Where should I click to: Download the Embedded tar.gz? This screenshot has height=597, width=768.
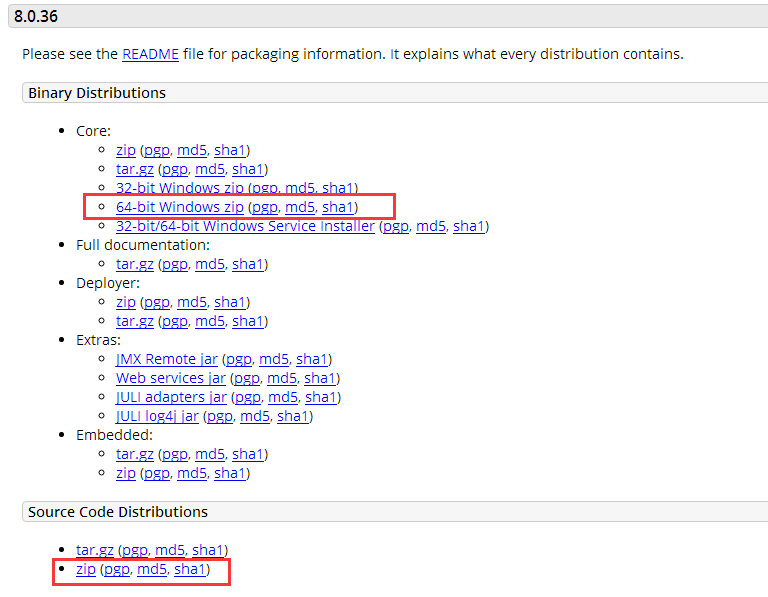135,454
